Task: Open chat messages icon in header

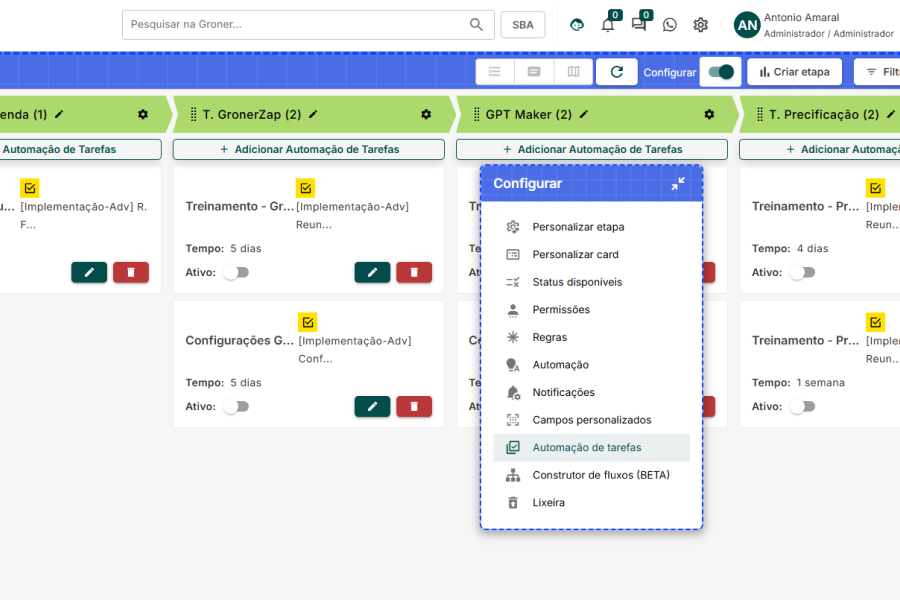Action: [638, 25]
